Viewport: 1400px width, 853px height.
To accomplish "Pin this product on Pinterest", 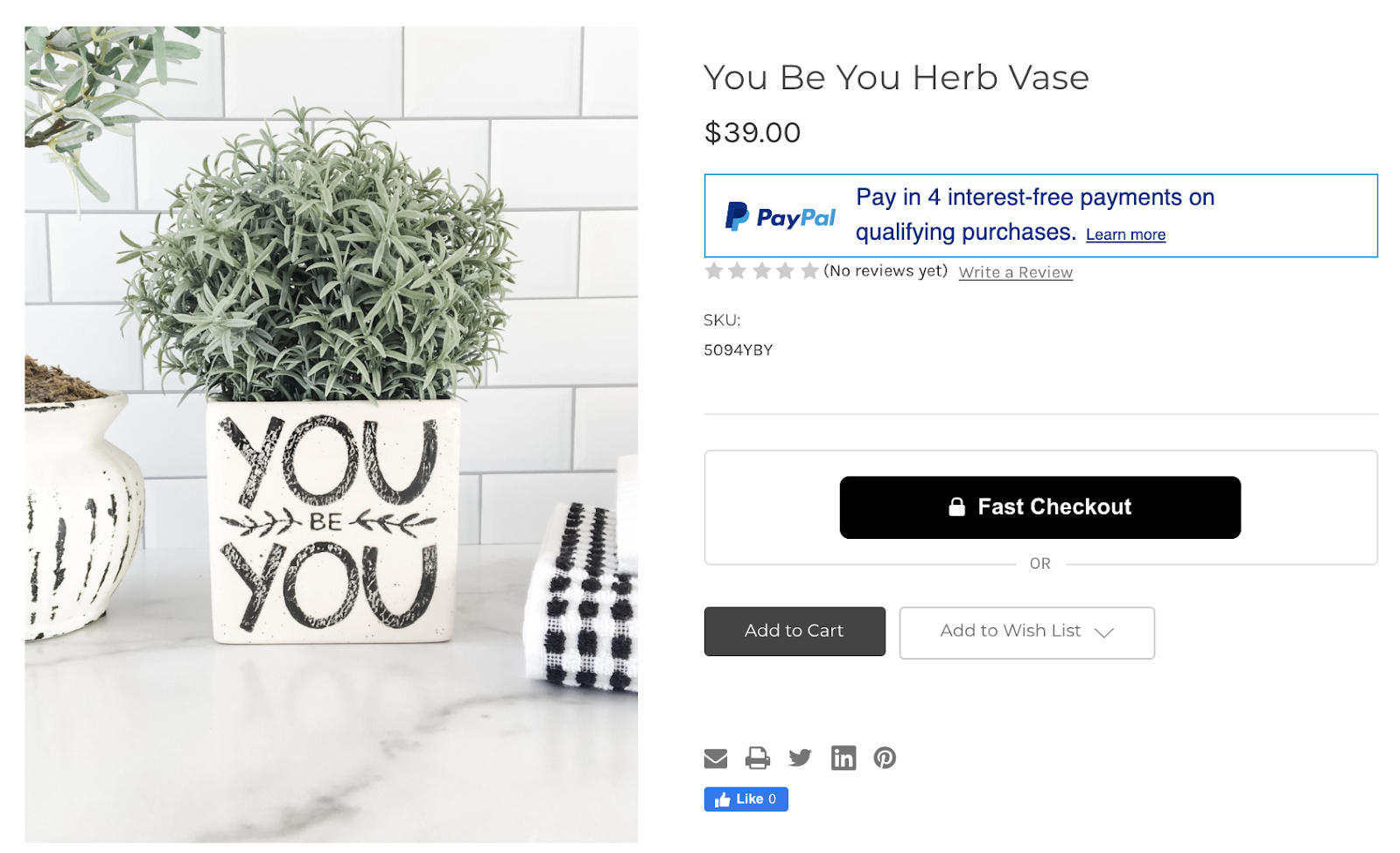I will 885,758.
